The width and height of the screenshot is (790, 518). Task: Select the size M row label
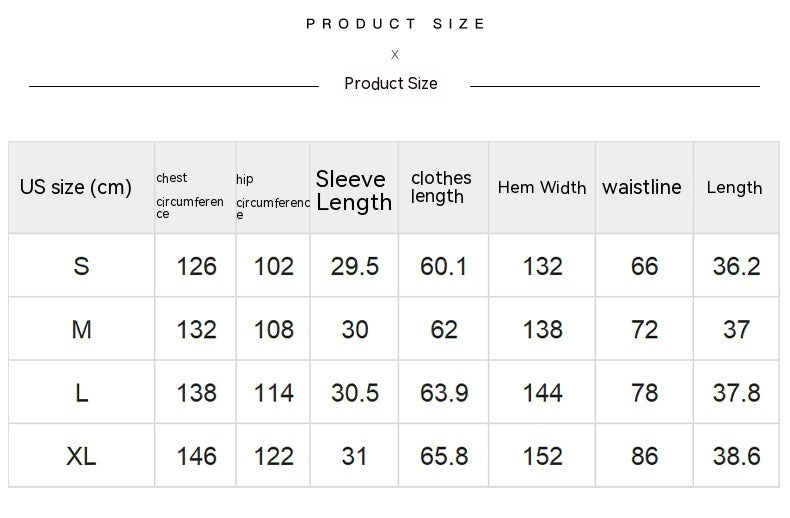[81, 329]
